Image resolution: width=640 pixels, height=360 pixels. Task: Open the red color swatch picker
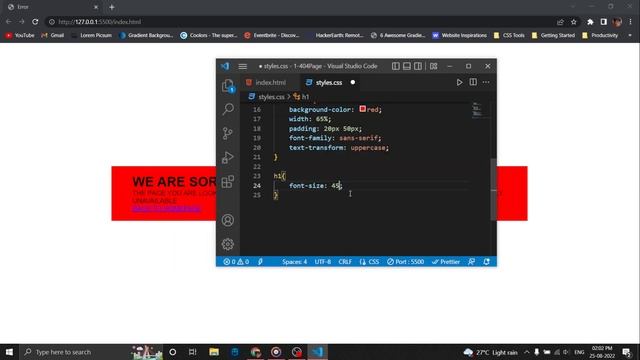click(x=362, y=109)
